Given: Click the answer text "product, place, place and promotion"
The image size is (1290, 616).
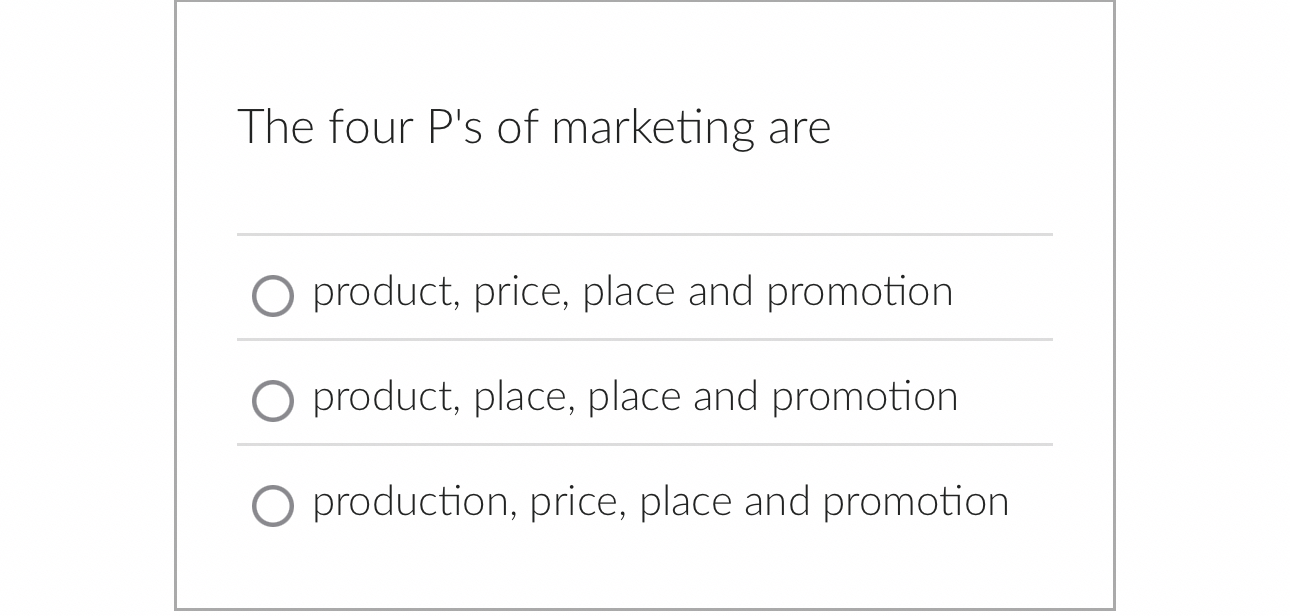Looking at the screenshot, I should click(x=634, y=397).
